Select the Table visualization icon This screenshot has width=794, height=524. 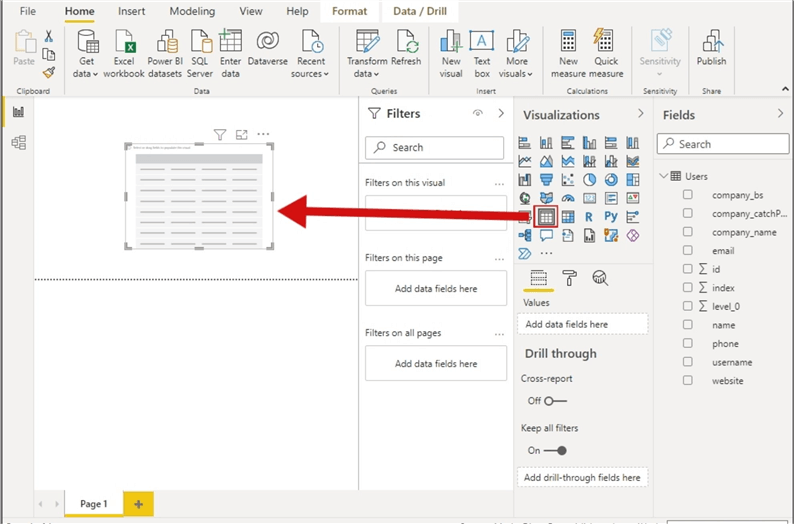(x=546, y=216)
